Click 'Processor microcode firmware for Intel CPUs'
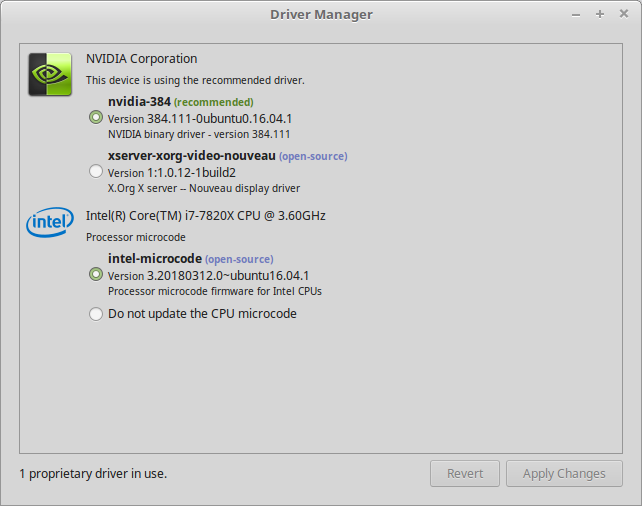 (x=215, y=291)
